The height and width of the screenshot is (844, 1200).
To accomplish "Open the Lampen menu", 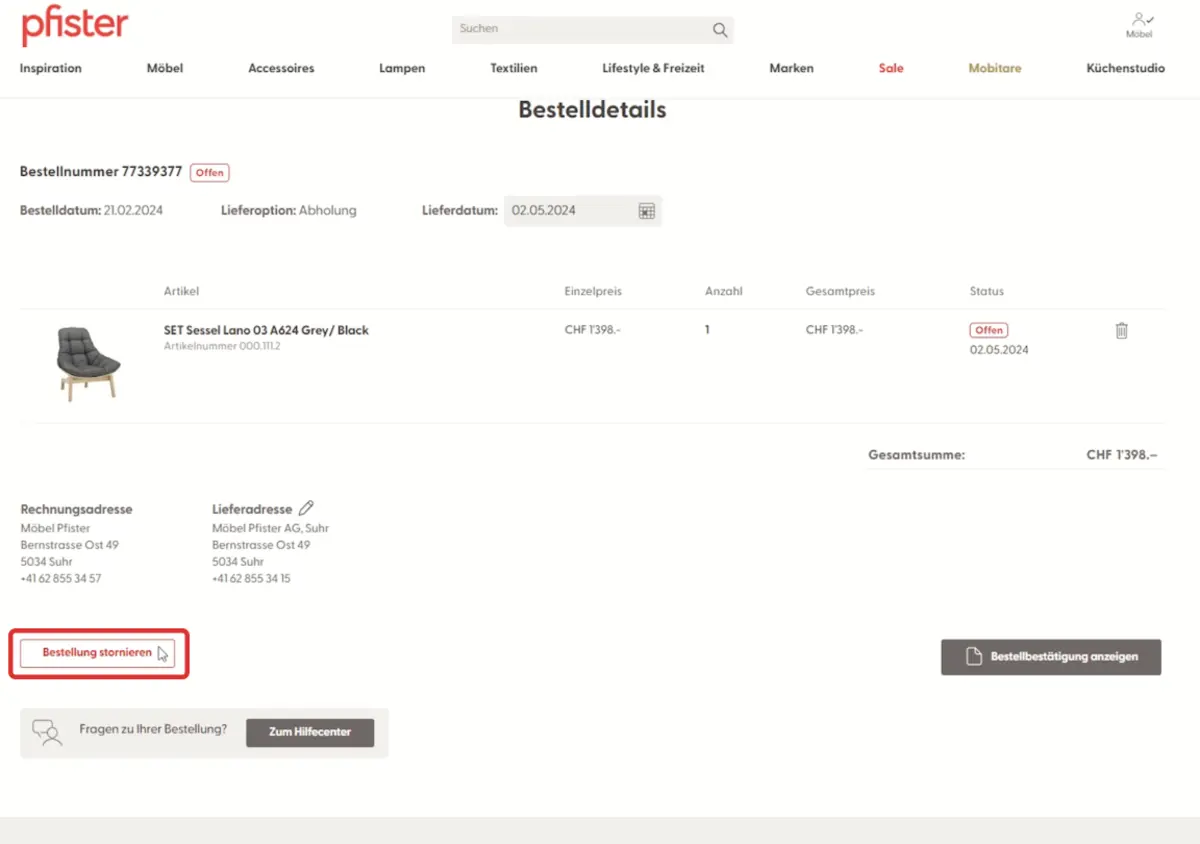I will pos(402,68).
